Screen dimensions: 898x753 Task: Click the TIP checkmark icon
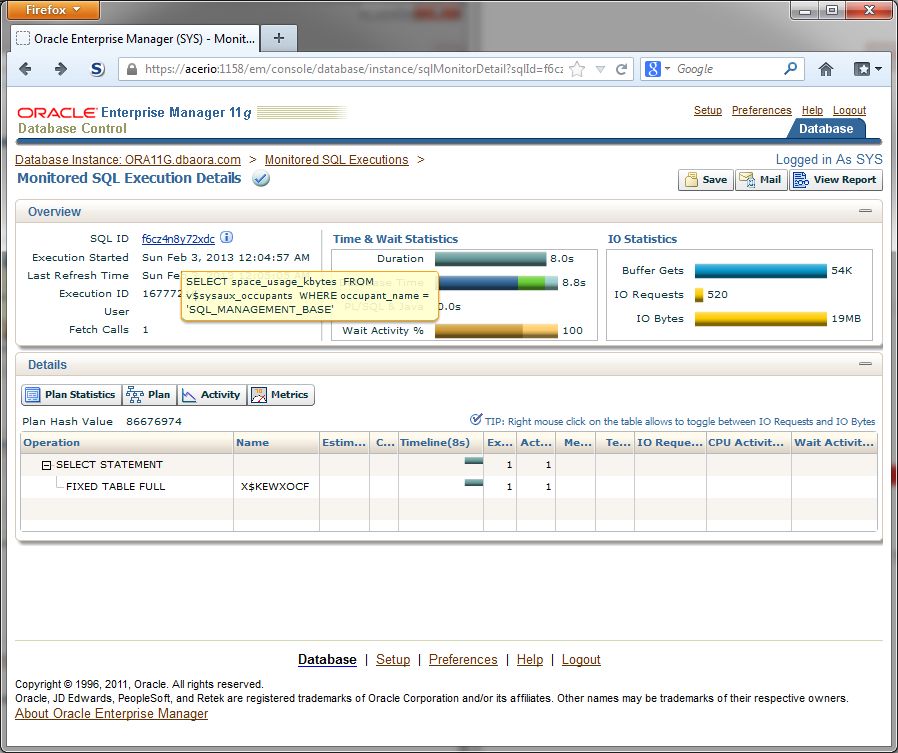point(475,420)
